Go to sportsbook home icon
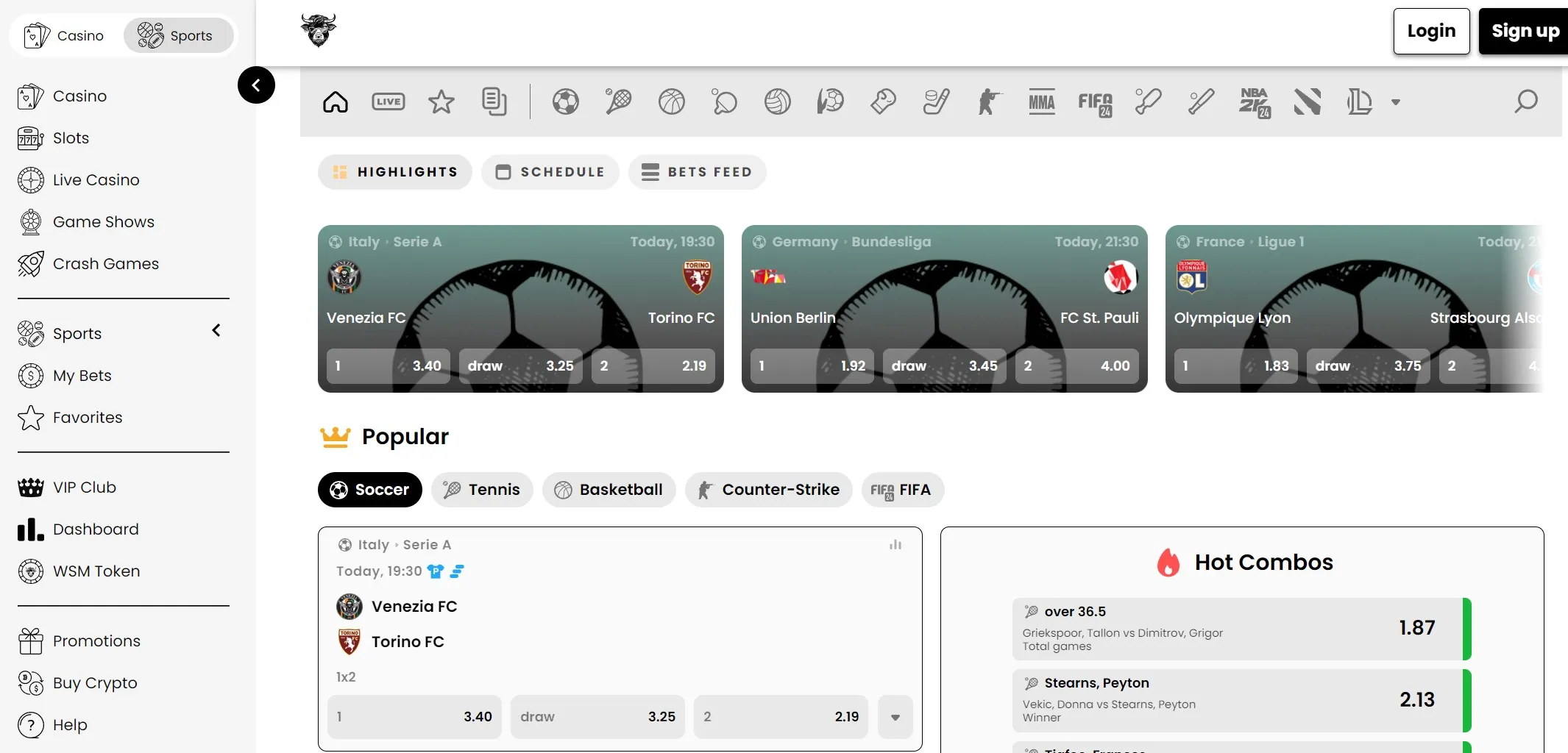This screenshot has width=1568, height=753. pyautogui.click(x=336, y=101)
